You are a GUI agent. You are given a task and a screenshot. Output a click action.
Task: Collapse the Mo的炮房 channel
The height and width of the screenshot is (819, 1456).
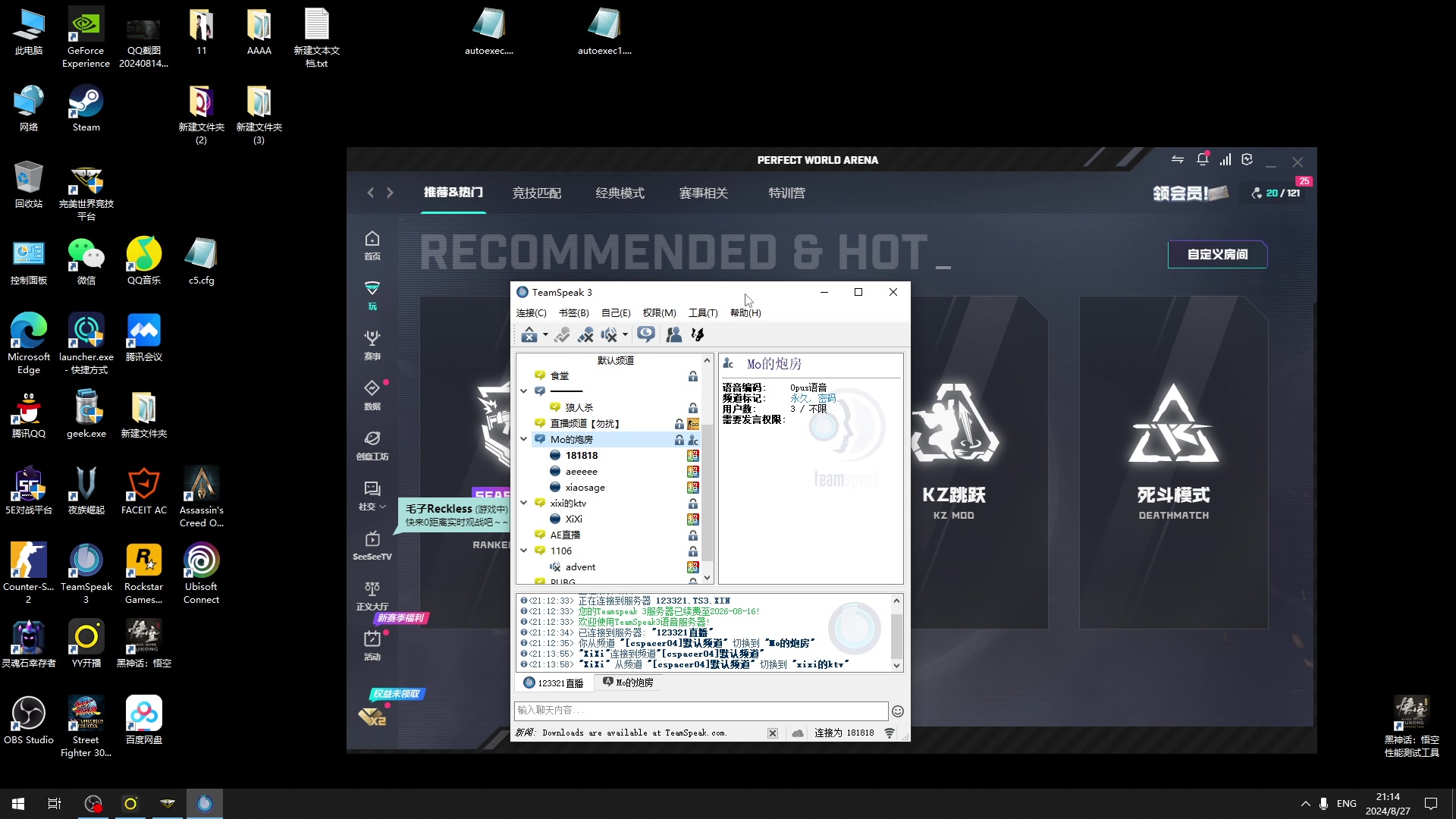point(523,439)
